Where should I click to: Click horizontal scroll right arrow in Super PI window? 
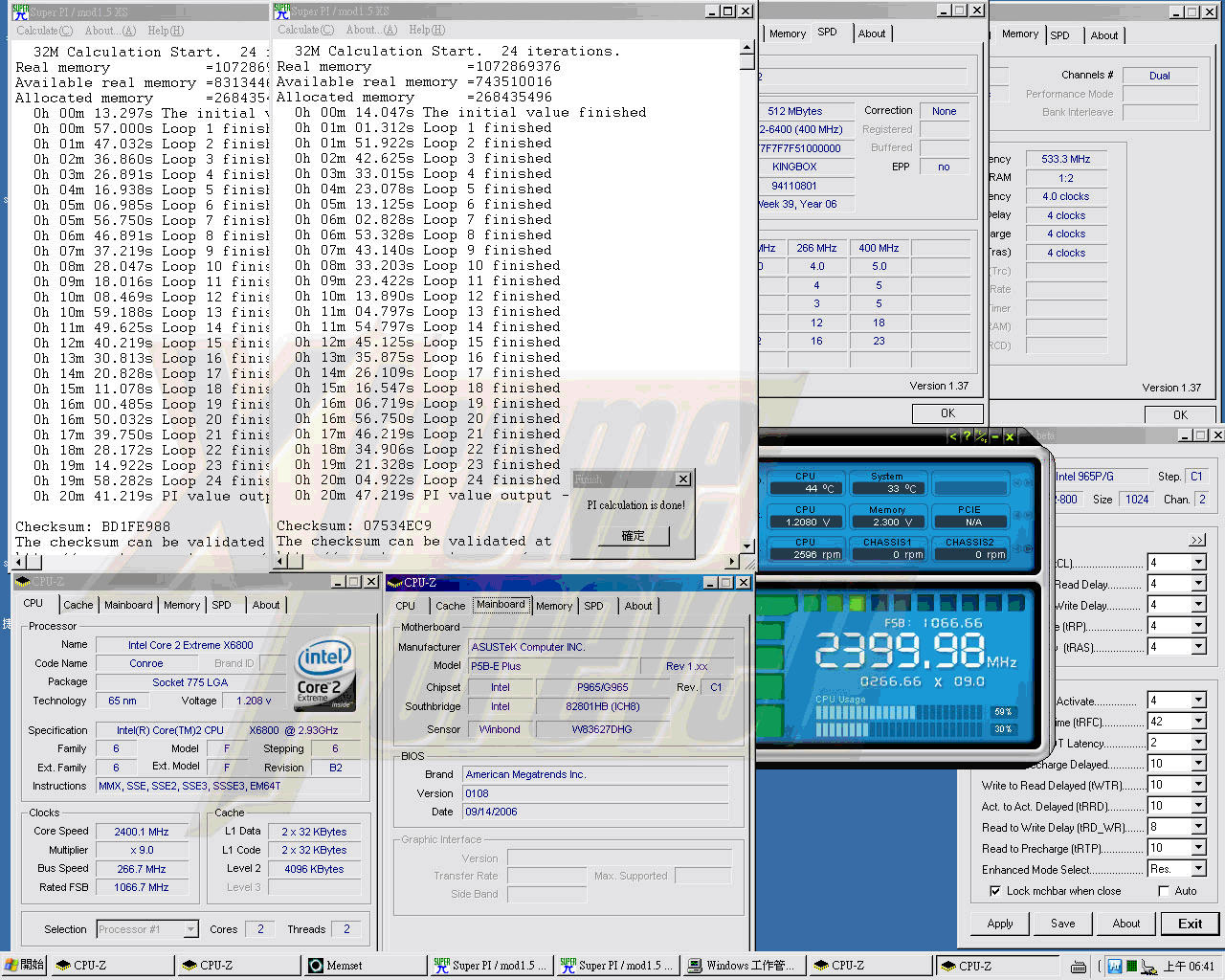[x=732, y=562]
